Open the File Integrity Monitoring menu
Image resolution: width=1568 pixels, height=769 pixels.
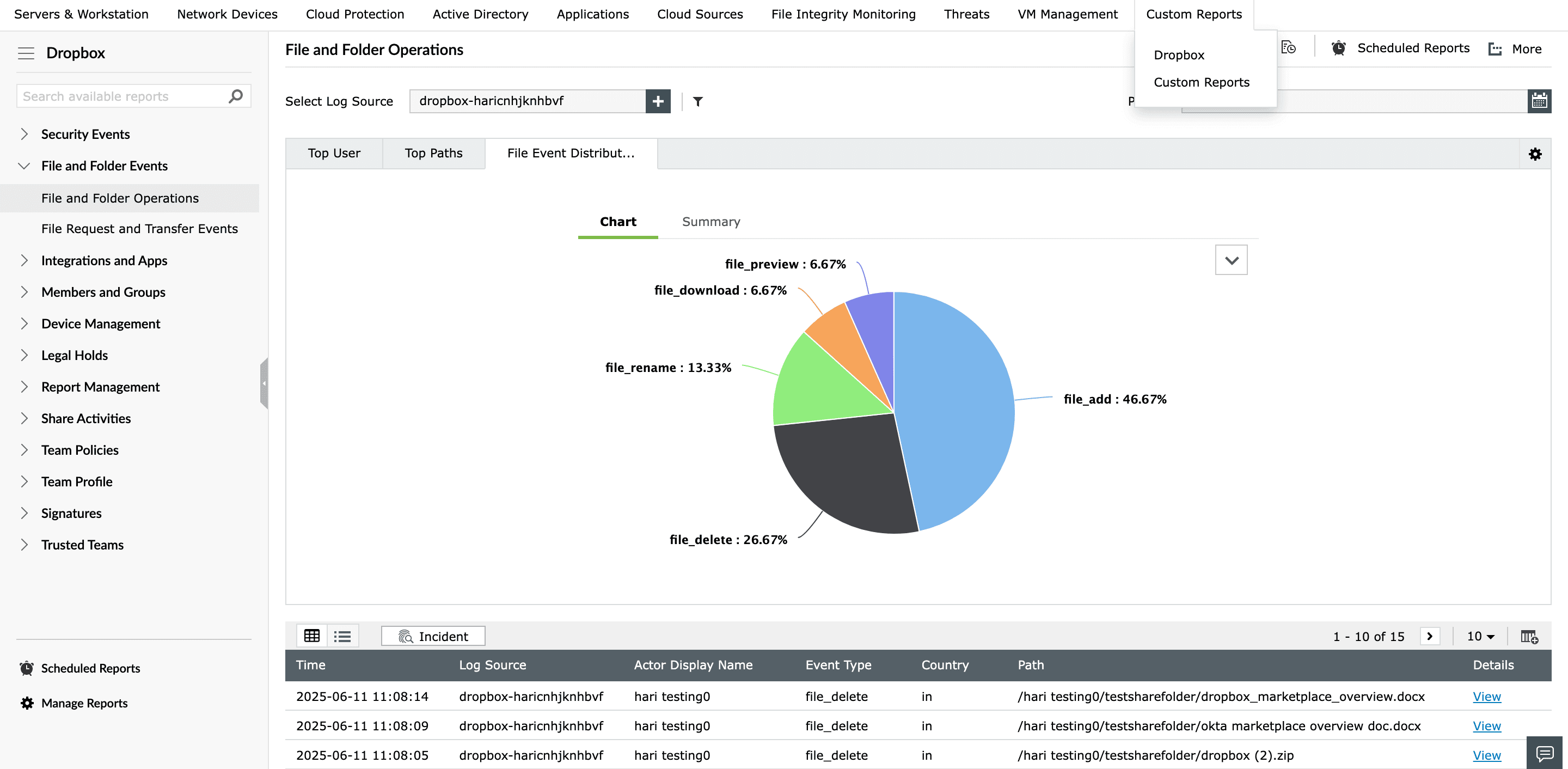843,14
